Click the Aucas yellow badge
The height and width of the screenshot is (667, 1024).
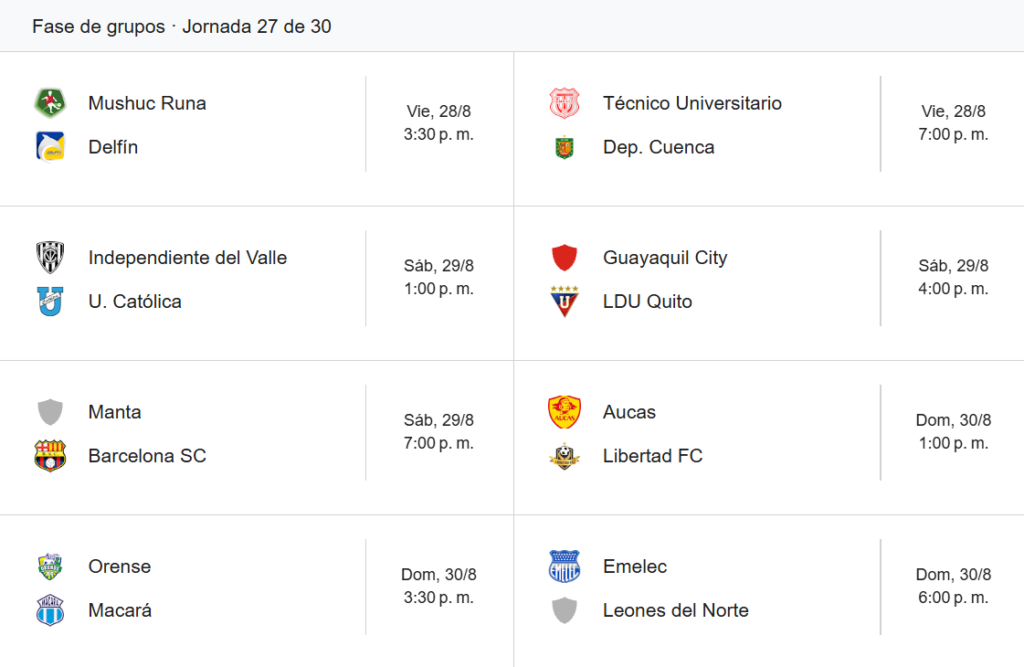[564, 412]
